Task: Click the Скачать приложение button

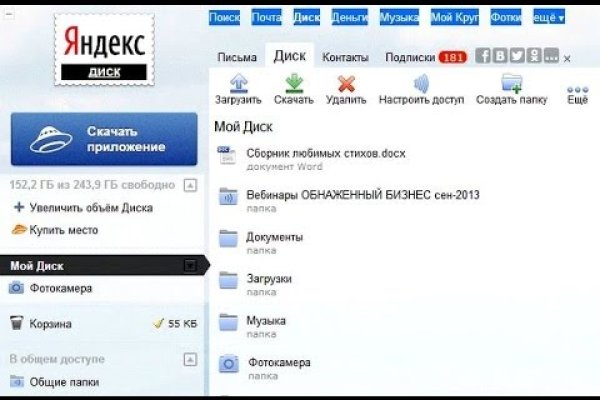Action: [x=104, y=139]
